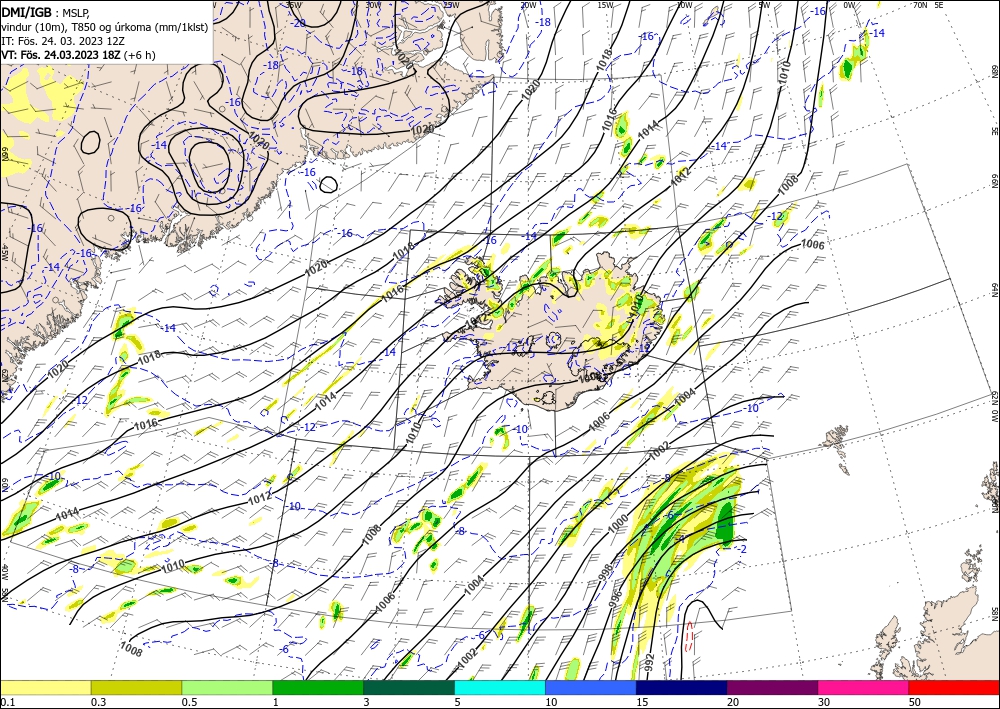Click the 'DMI/IGB : MSLP,' title text
Viewport: 1000px width, 709px height.
pyautogui.click(x=43, y=11)
